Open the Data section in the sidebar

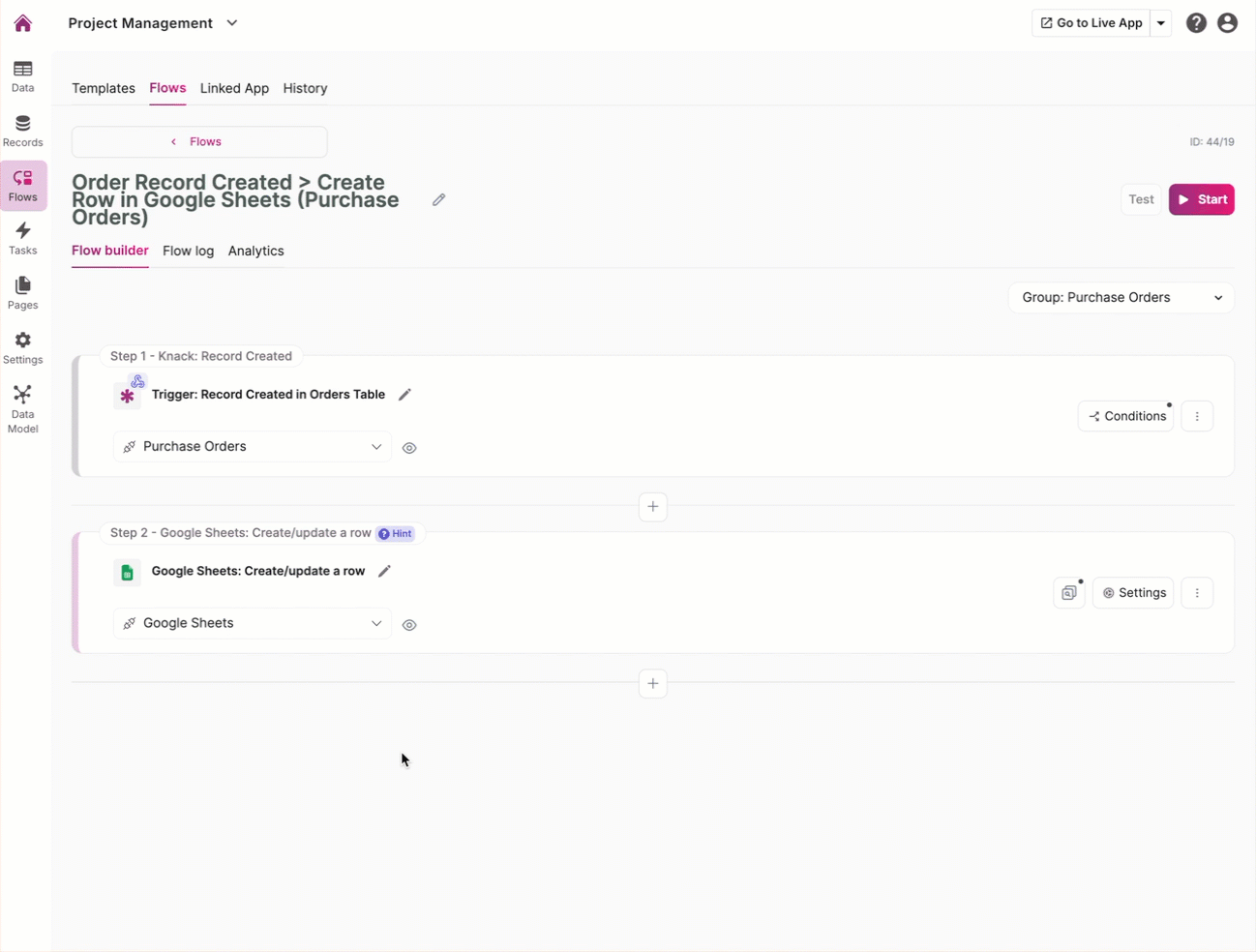(x=22, y=76)
